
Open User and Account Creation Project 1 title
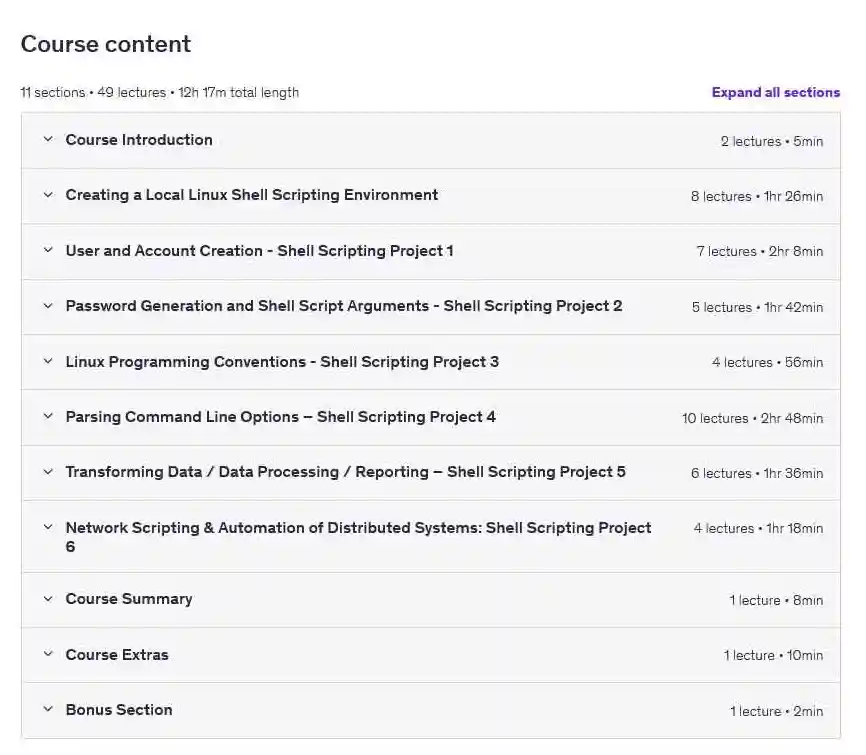(259, 251)
